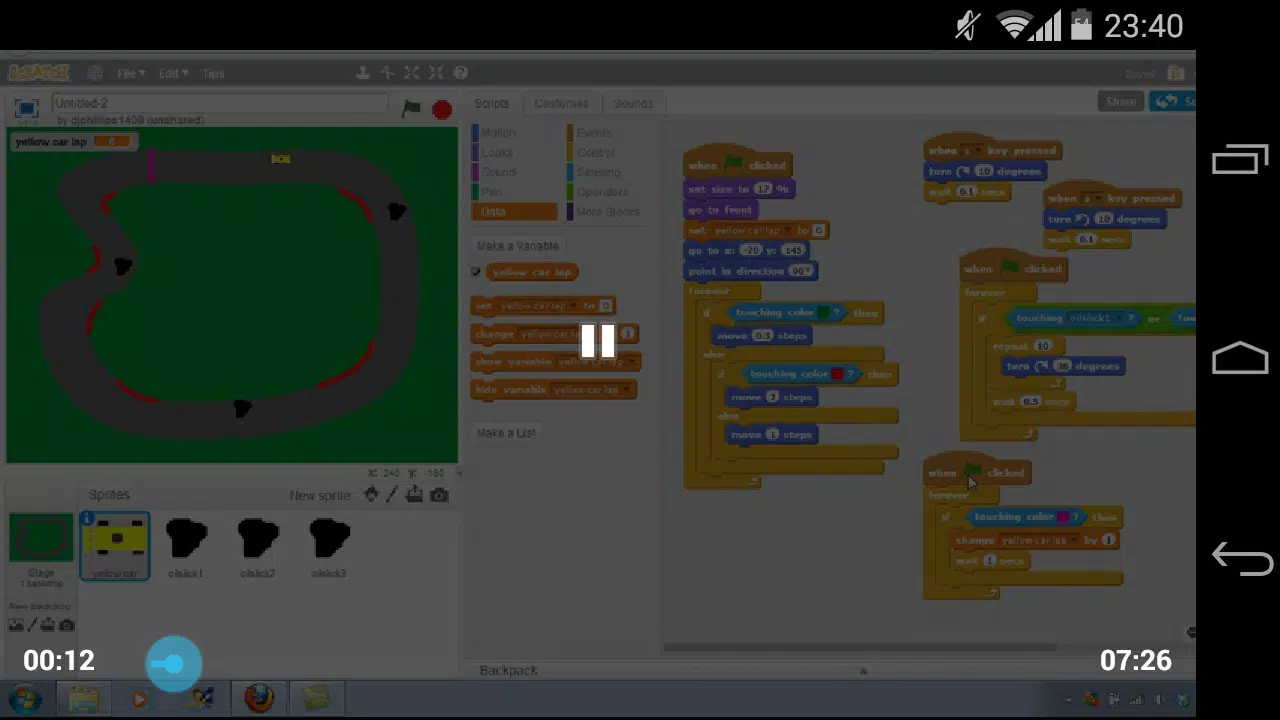The image size is (1280, 720).
Task: Open Firefox from the Windows taskbar
Action: tap(259, 698)
